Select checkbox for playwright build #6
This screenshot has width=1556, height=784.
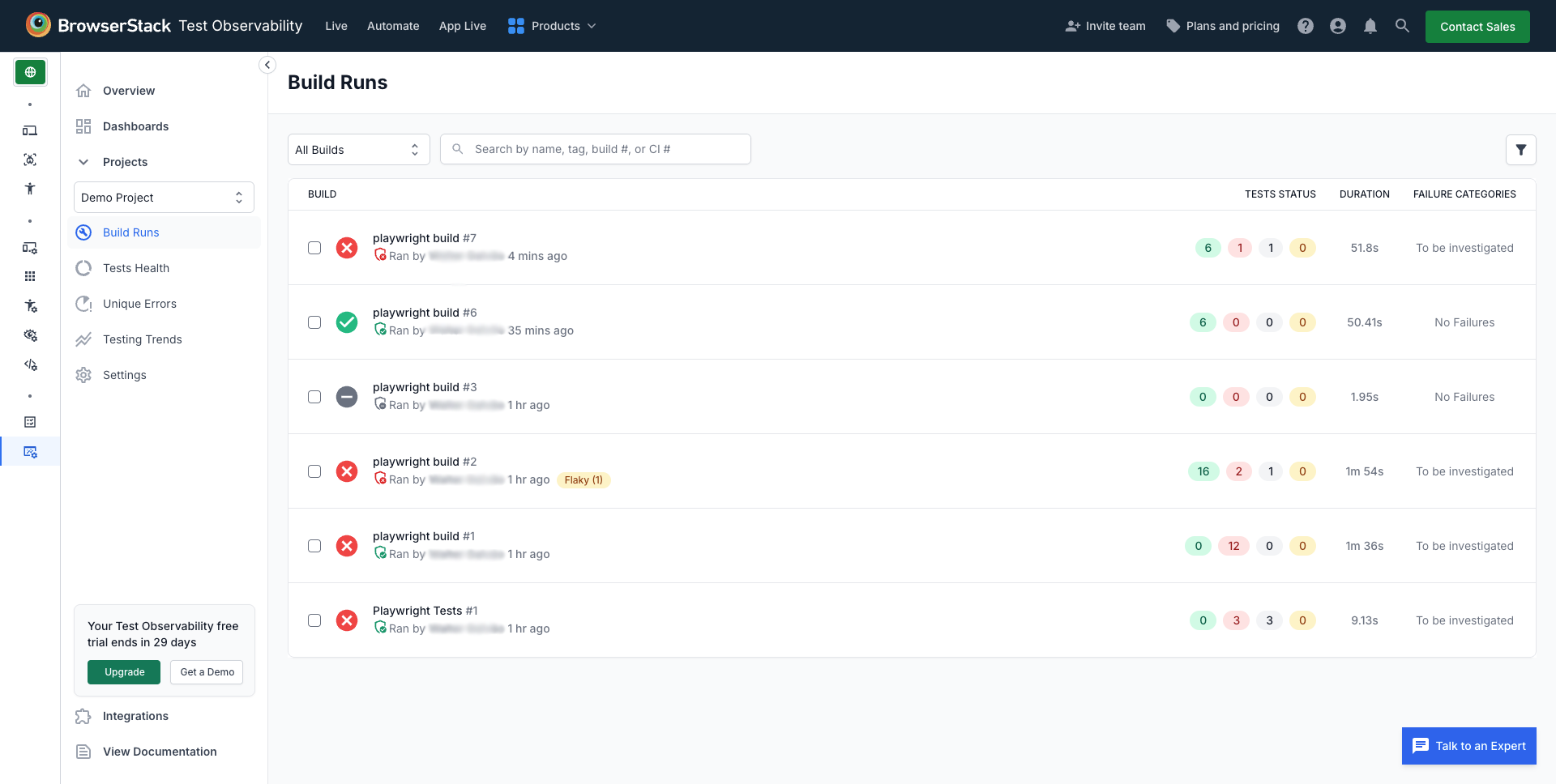tap(314, 322)
